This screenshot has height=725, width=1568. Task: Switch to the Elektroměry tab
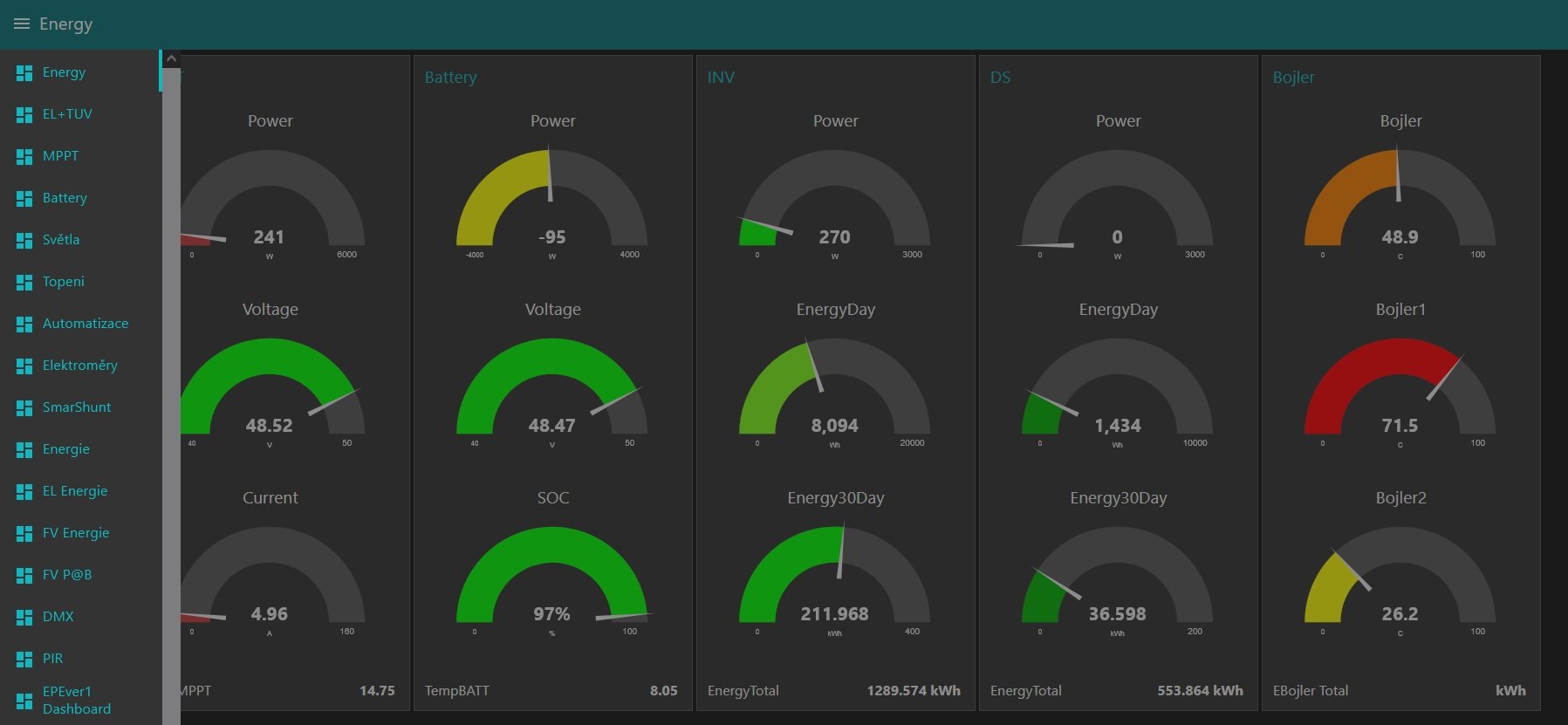[x=79, y=366]
